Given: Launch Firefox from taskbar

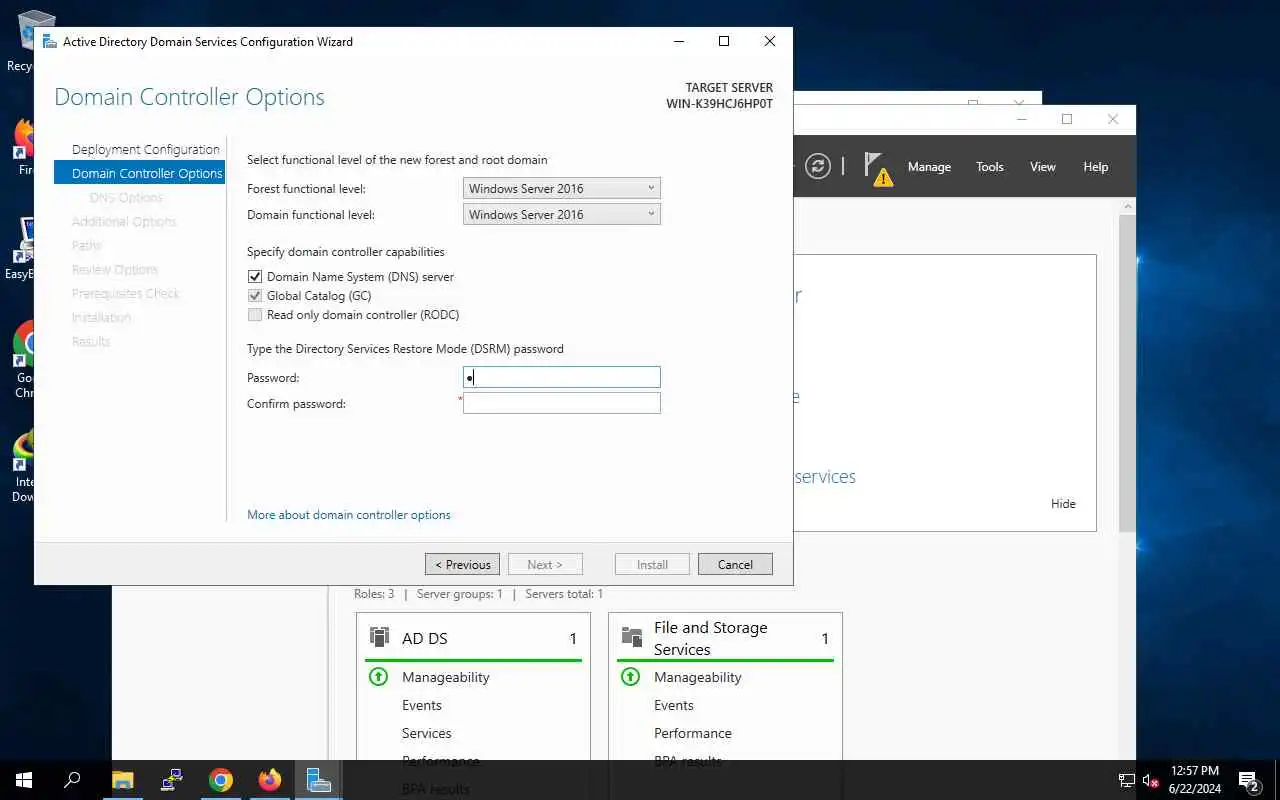Looking at the screenshot, I should click(x=269, y=780).
